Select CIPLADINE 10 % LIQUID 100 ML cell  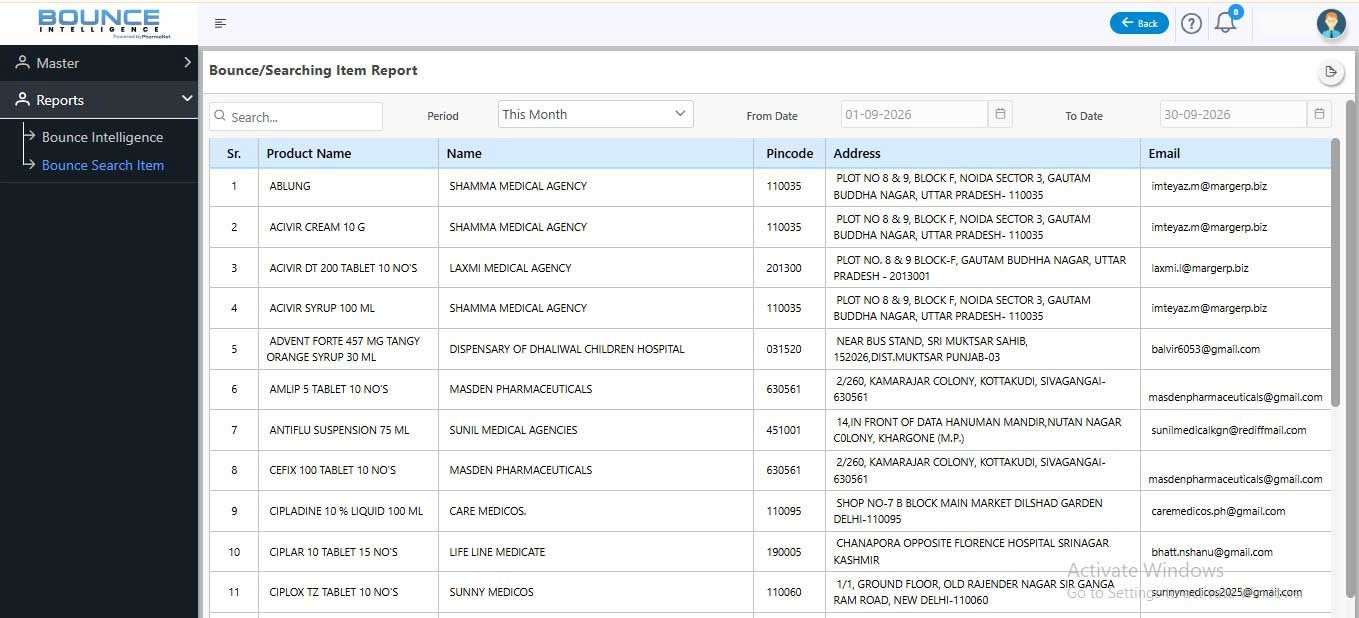346,511
